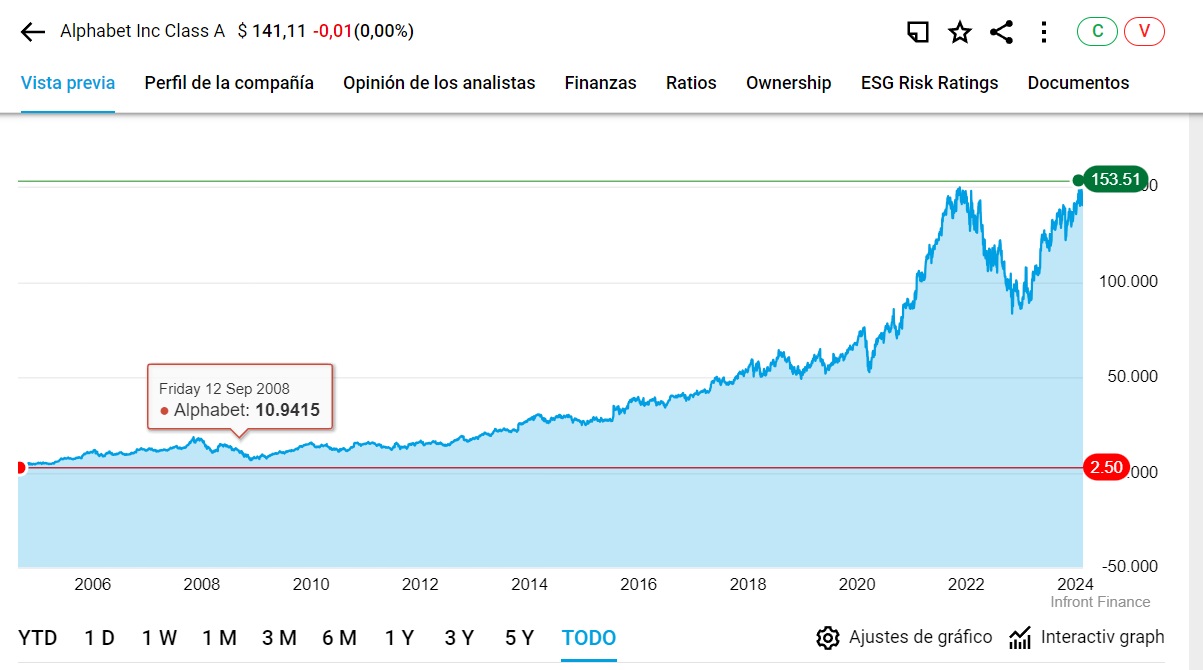Choose the 5 Y time range
This screenshot has height=670, width=1203.
pos(519,638)
